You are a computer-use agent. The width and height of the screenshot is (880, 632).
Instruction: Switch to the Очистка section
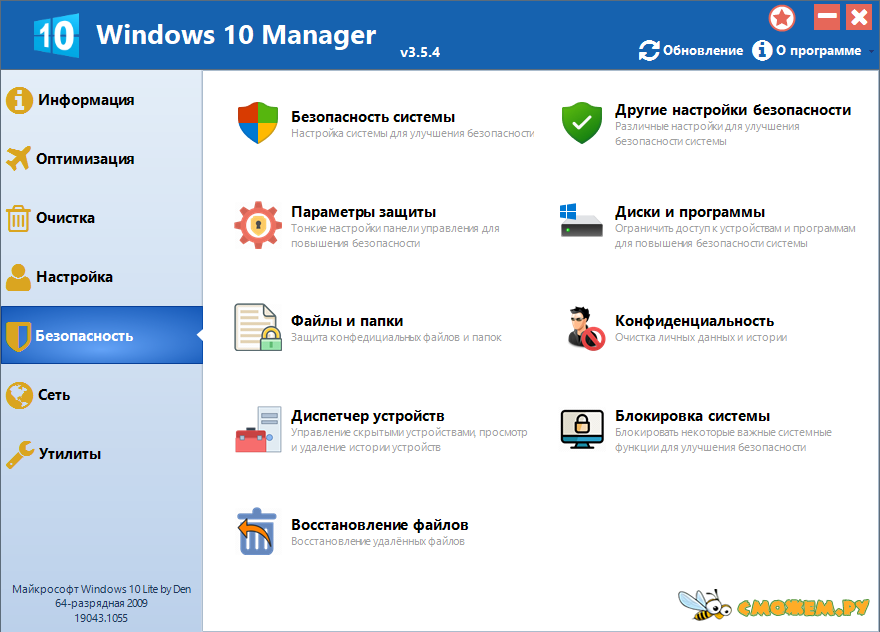point(102,218)
